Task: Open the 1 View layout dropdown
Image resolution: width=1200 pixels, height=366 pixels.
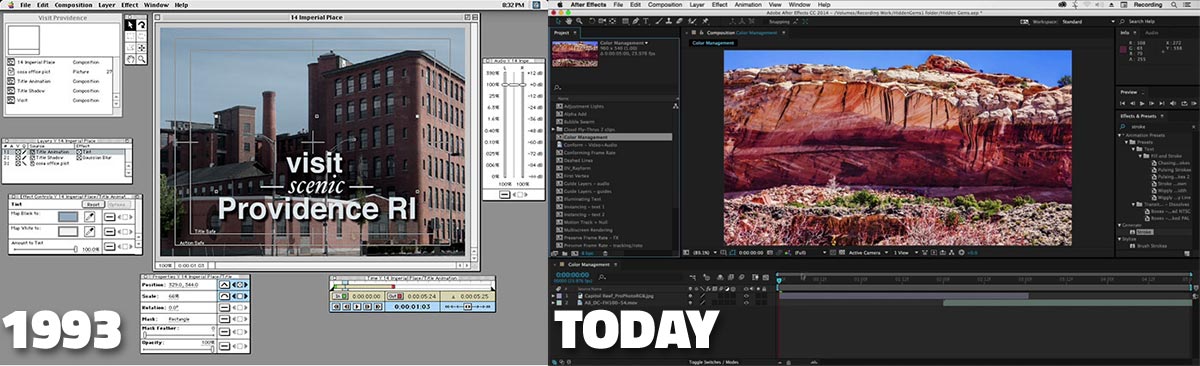Action: 906,253
